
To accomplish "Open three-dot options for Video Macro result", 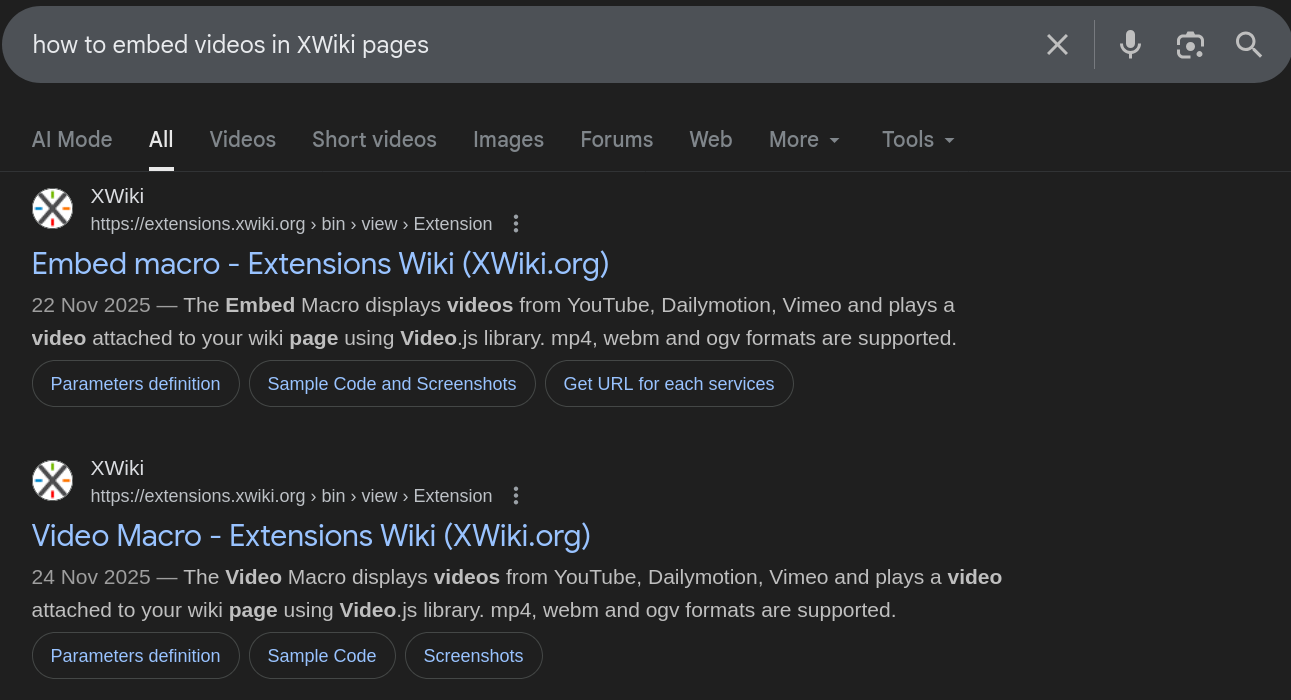I will pyautogui.click(x=516, y=496).
